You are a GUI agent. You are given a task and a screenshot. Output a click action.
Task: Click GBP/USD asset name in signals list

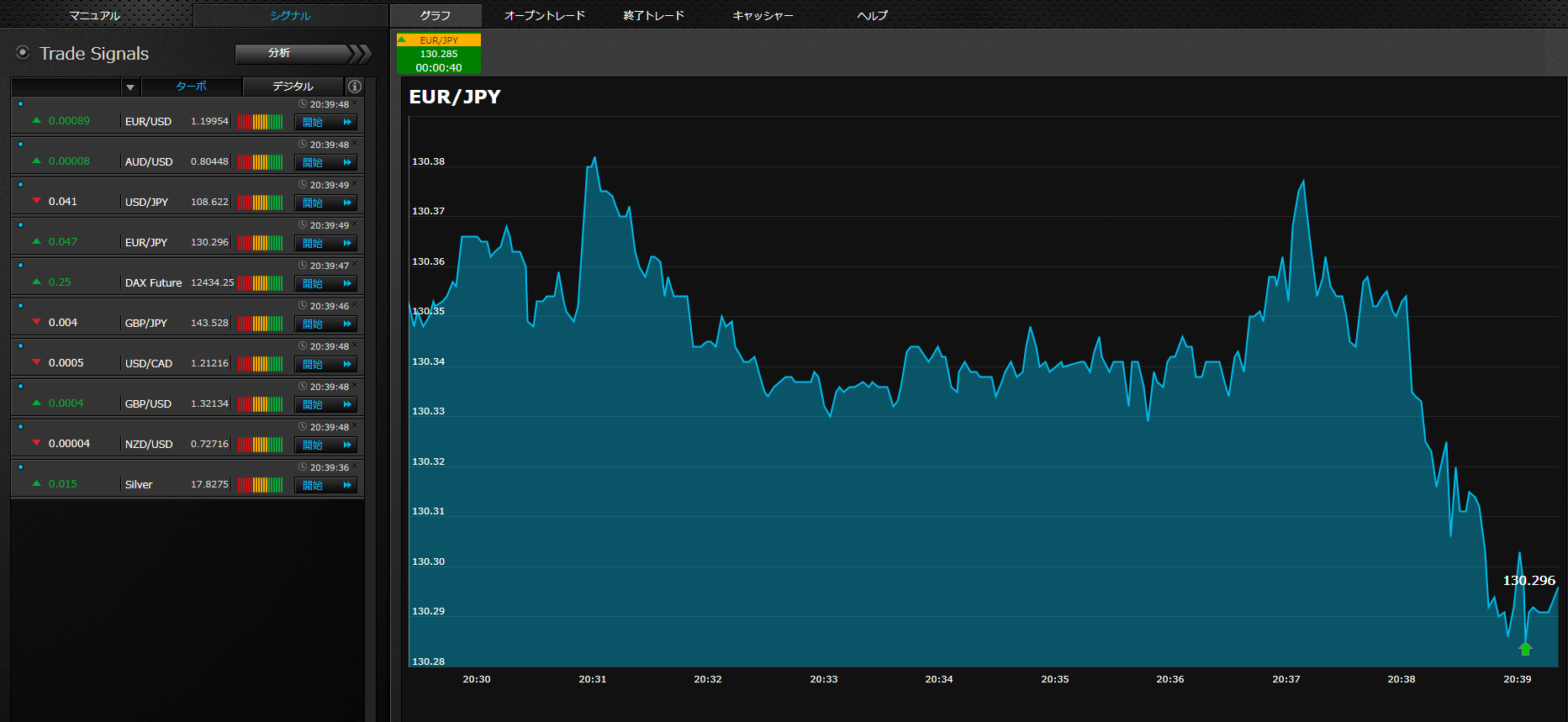click(148, 403)
